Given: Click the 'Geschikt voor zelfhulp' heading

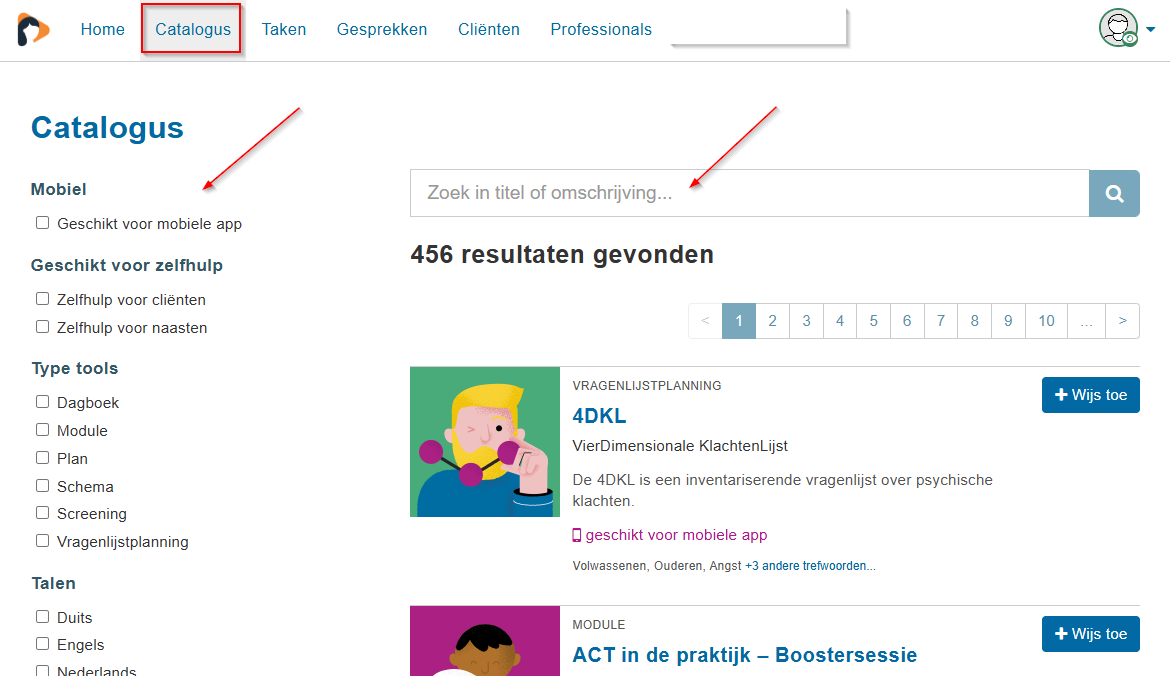Looking at the screenshot, I should click(127, 266).
